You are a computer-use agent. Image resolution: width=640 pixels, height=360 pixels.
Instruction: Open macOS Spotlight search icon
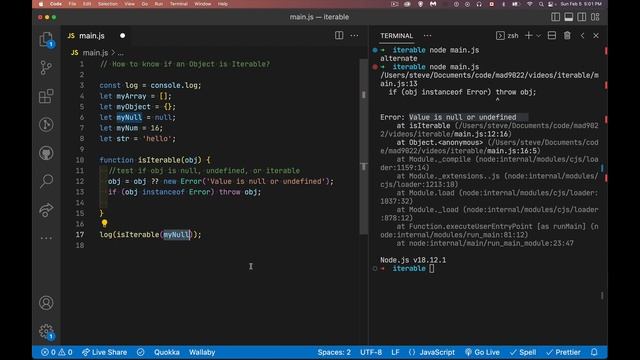[541, 4]
